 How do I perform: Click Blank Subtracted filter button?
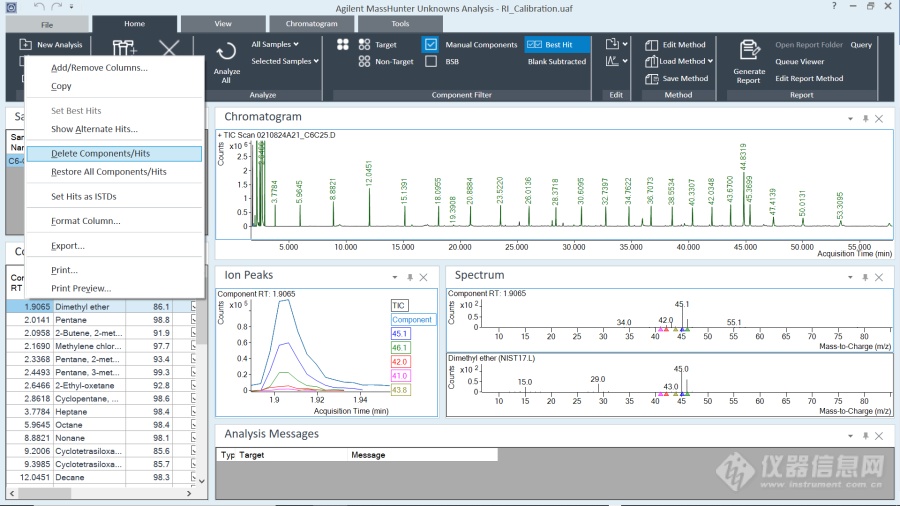[557, 61]
